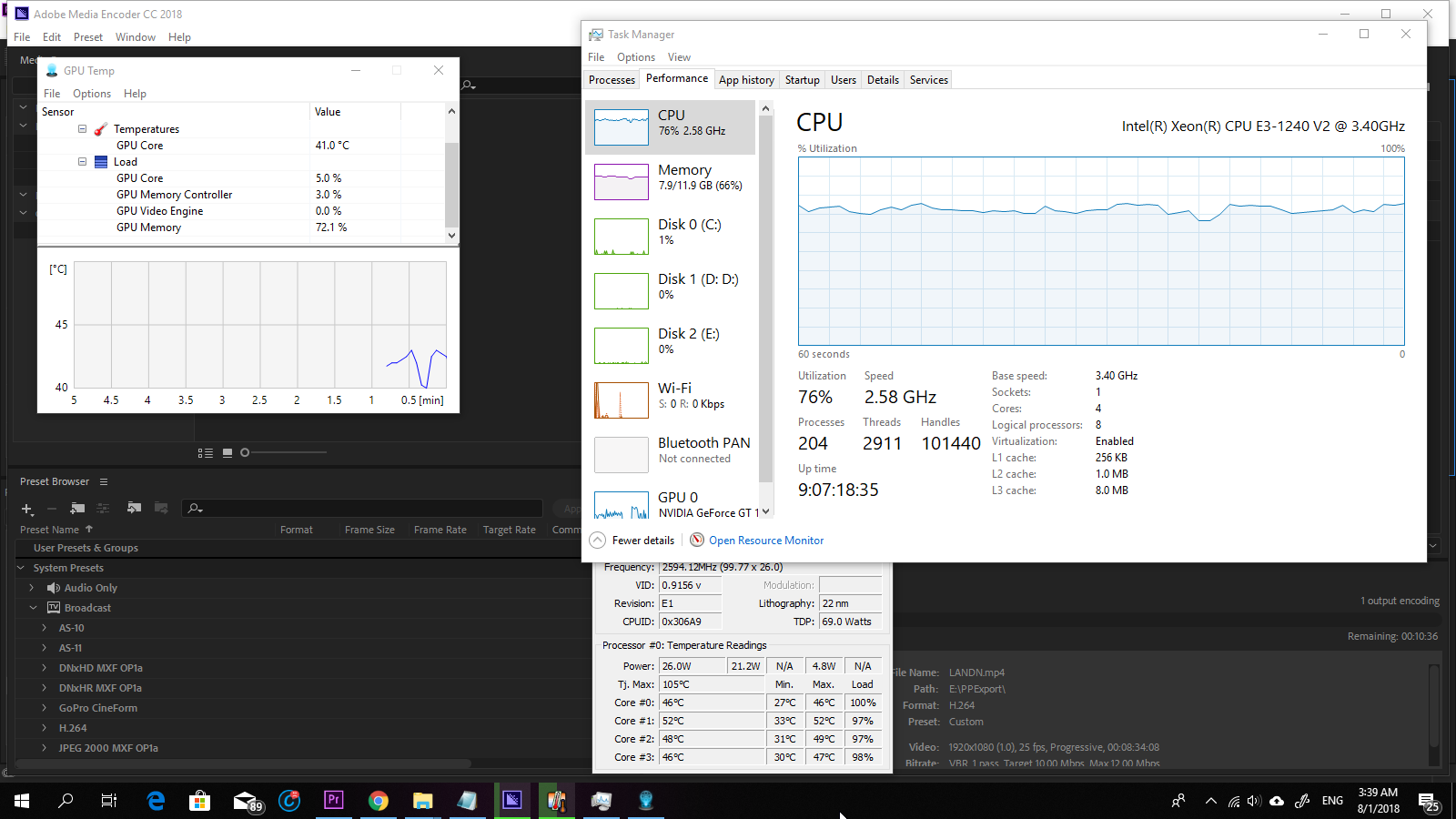Click Create New Preset plus icon

pyautogui.click(x=27, y=509)
